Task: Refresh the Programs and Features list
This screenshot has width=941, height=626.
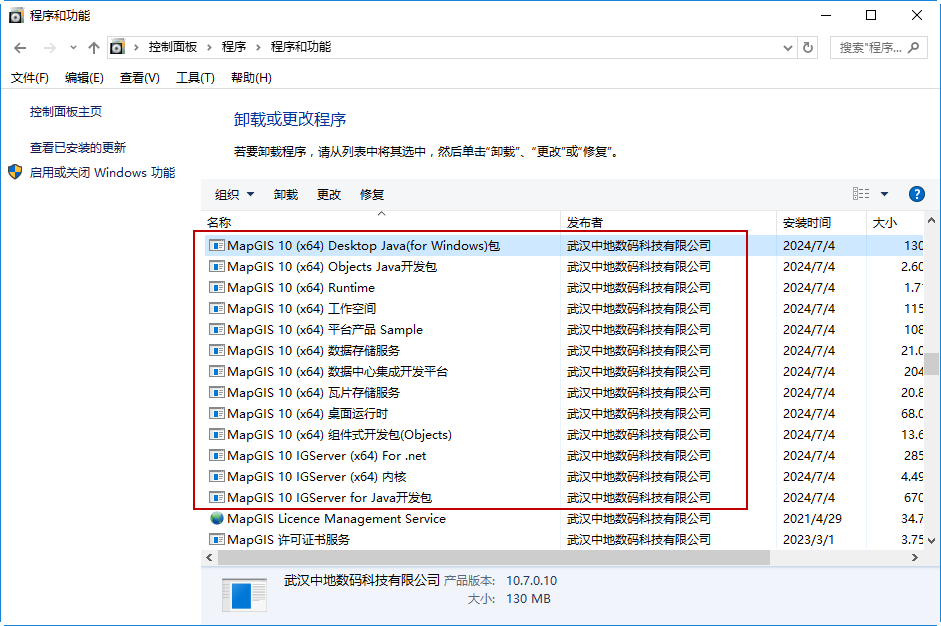Action: (x=808, y=47)
